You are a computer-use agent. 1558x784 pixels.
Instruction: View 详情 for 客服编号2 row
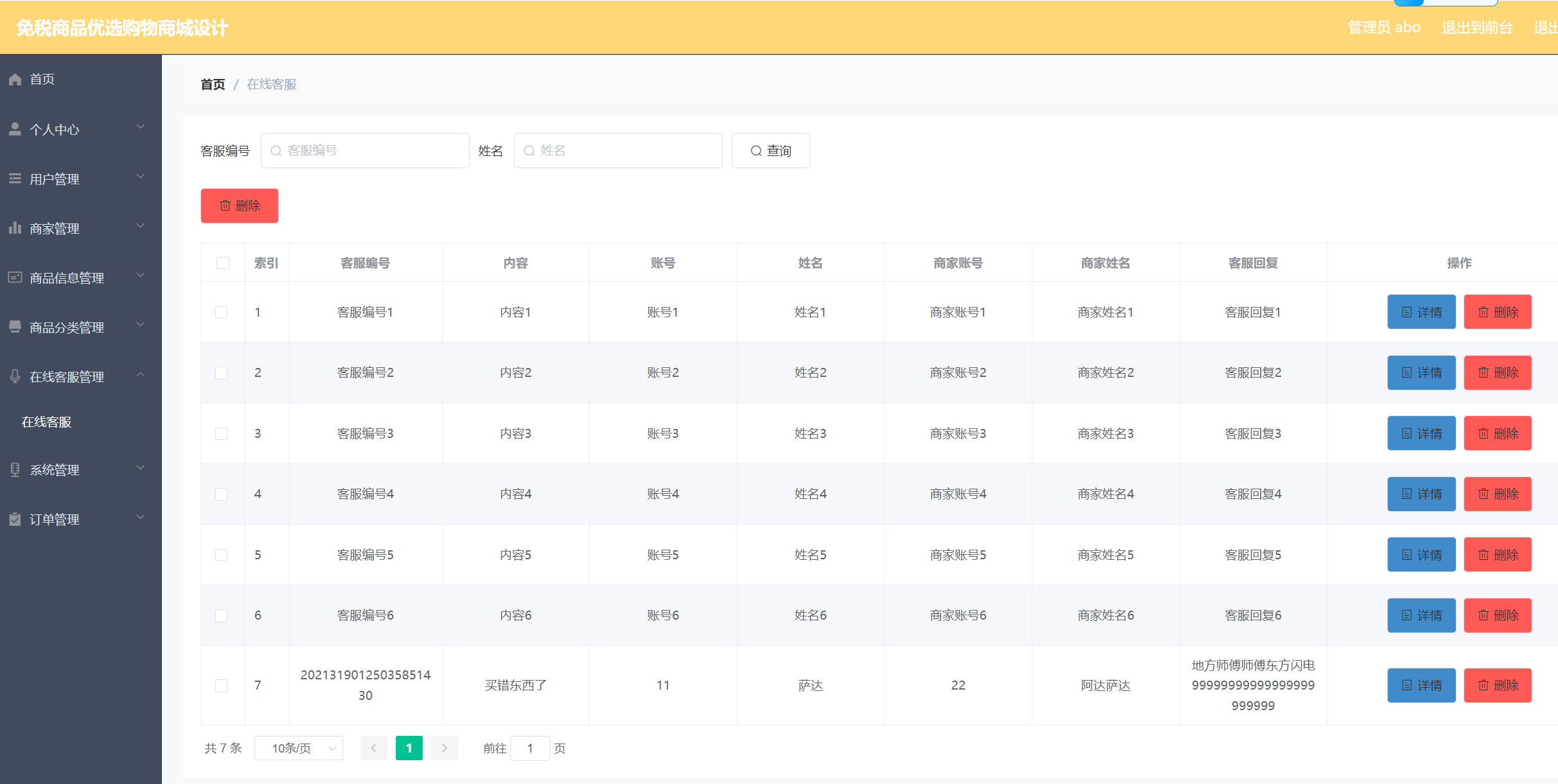1421,372
